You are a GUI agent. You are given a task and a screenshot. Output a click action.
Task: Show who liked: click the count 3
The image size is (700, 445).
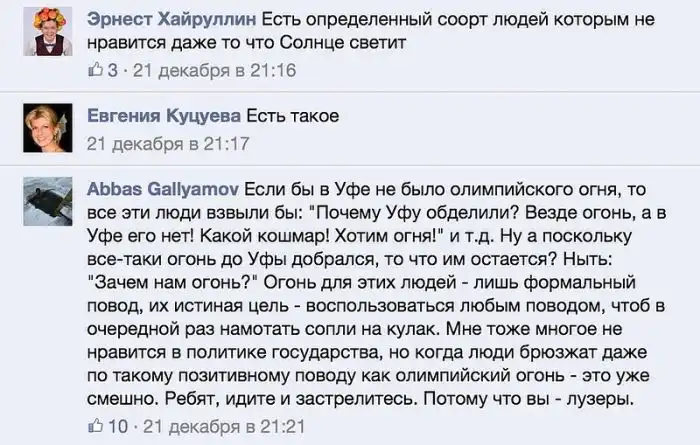(x=113, y=70)
